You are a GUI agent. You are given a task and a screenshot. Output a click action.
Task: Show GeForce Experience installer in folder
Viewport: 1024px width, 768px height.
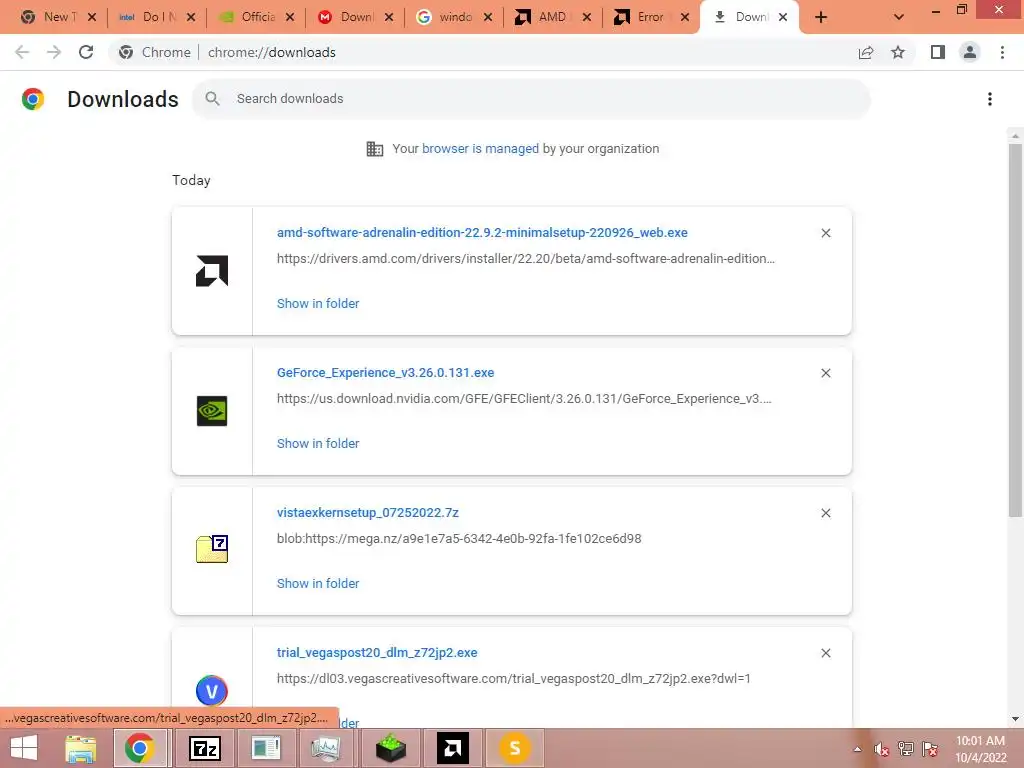coord(318,443)
